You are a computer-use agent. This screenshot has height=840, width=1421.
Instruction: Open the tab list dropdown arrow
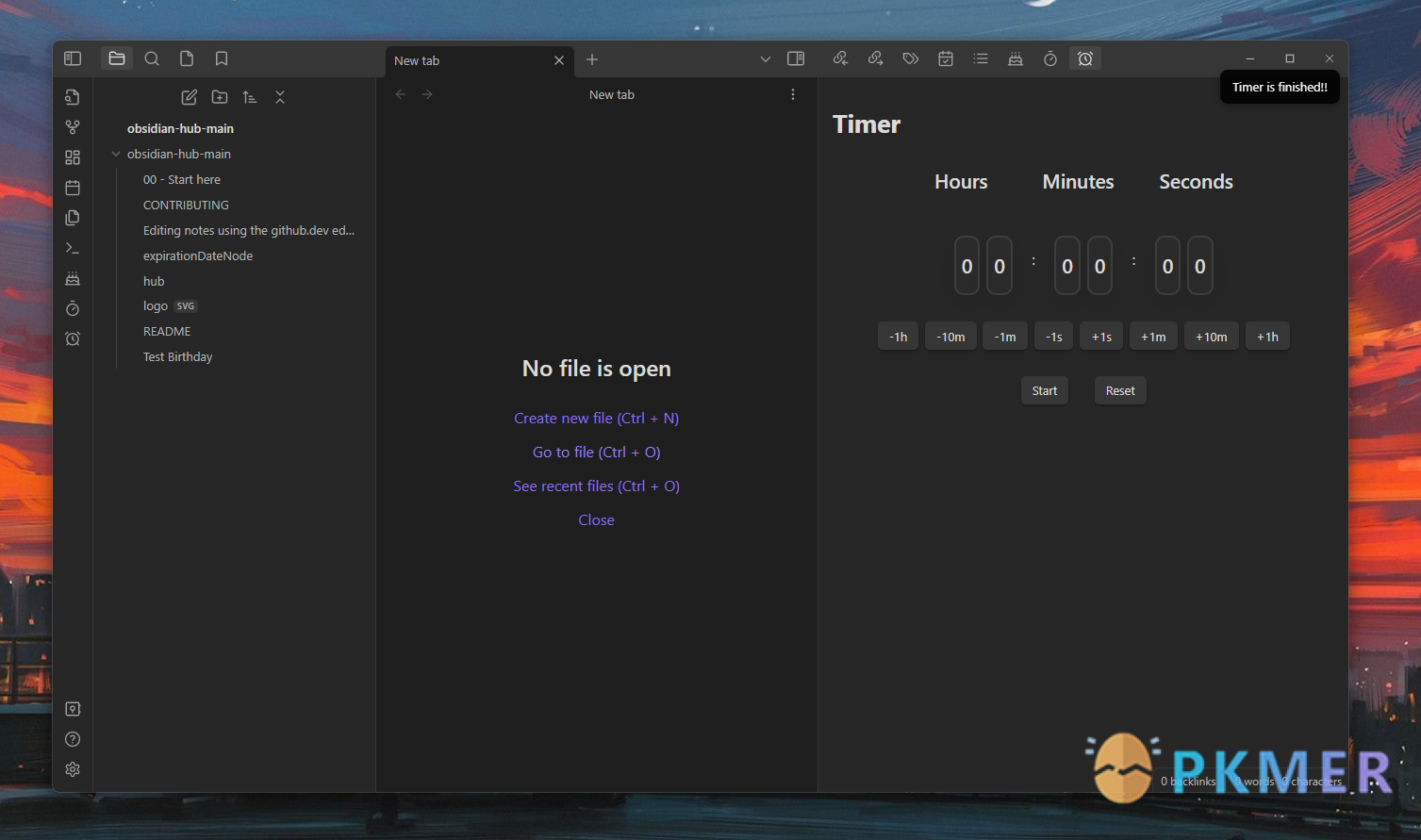[765, 59]
